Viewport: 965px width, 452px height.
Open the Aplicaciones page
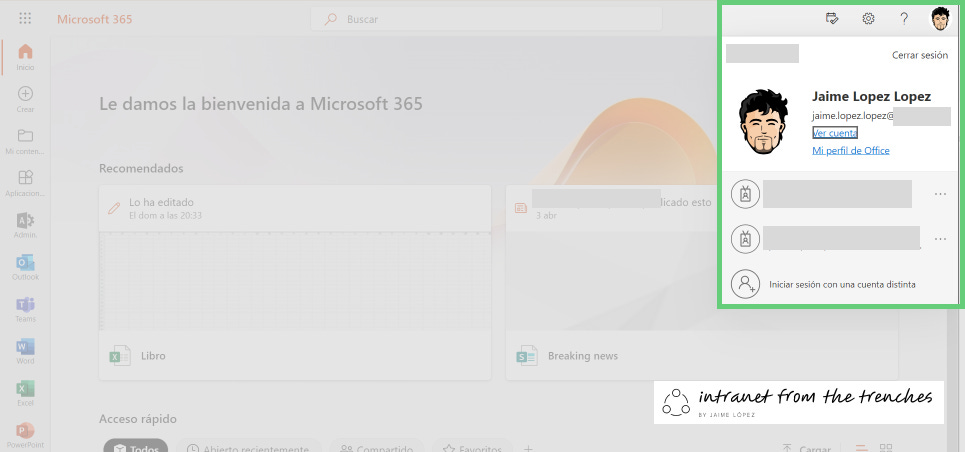(x=25, y=183)
